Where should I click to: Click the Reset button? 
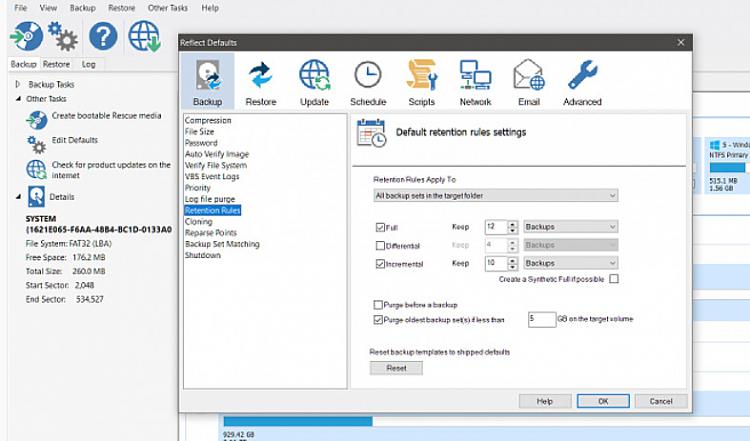pyautogui.click(x=396, y=368)
